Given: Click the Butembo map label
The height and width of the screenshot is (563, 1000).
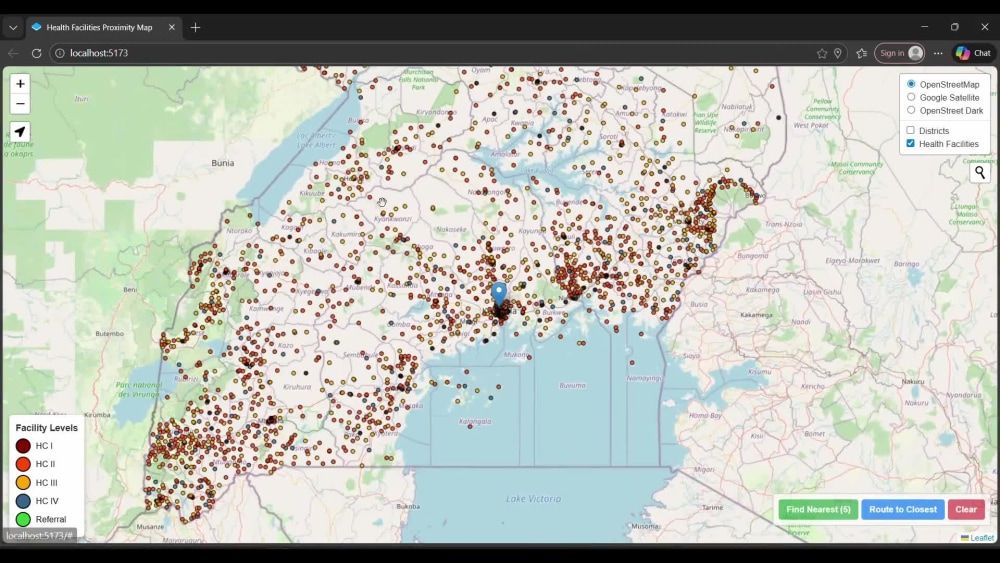Looking at the screenshot, I should pyautogui.click(x=109, y=333).
